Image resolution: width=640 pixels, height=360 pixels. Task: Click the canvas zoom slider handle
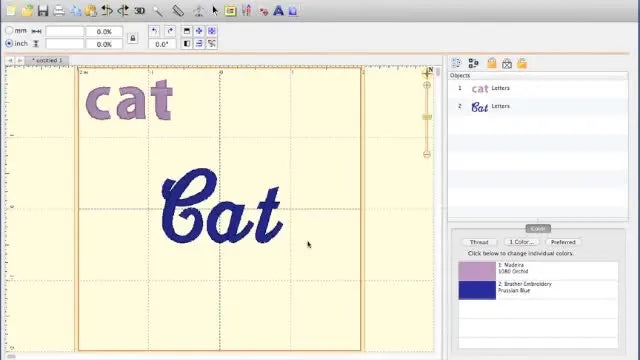(x=427, y=117)
